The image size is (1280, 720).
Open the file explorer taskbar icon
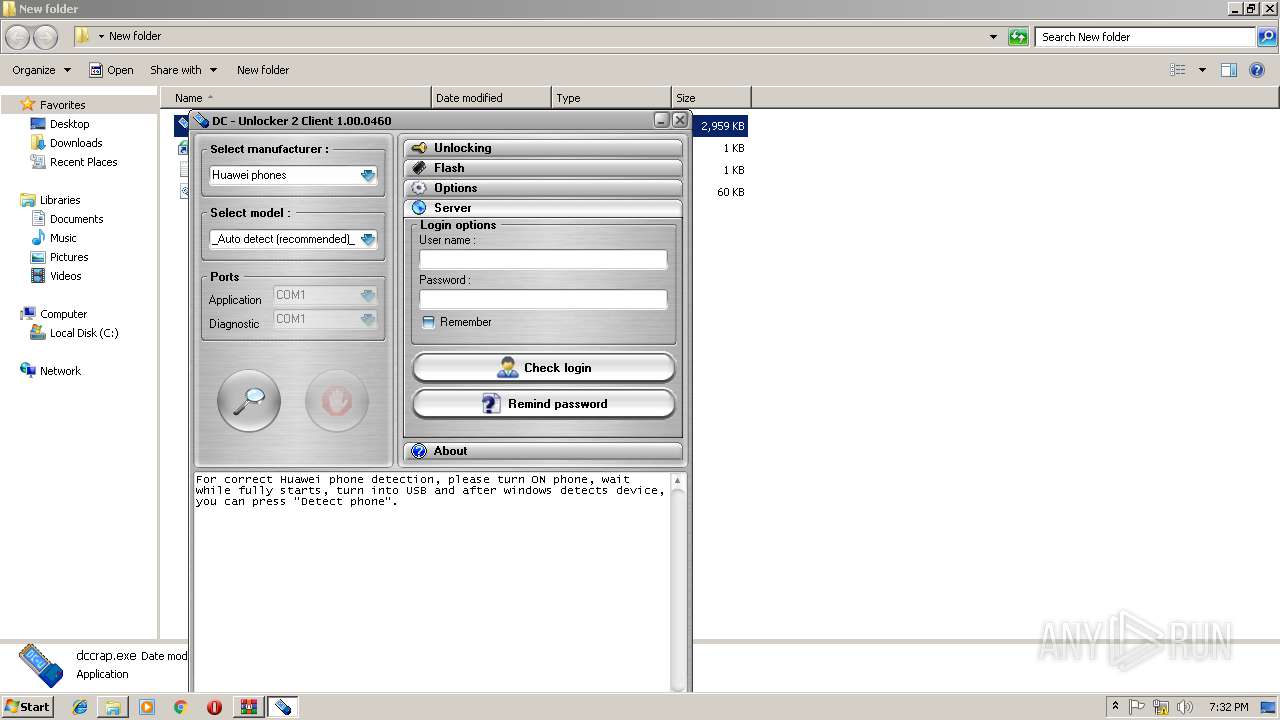tap(113, 707)
